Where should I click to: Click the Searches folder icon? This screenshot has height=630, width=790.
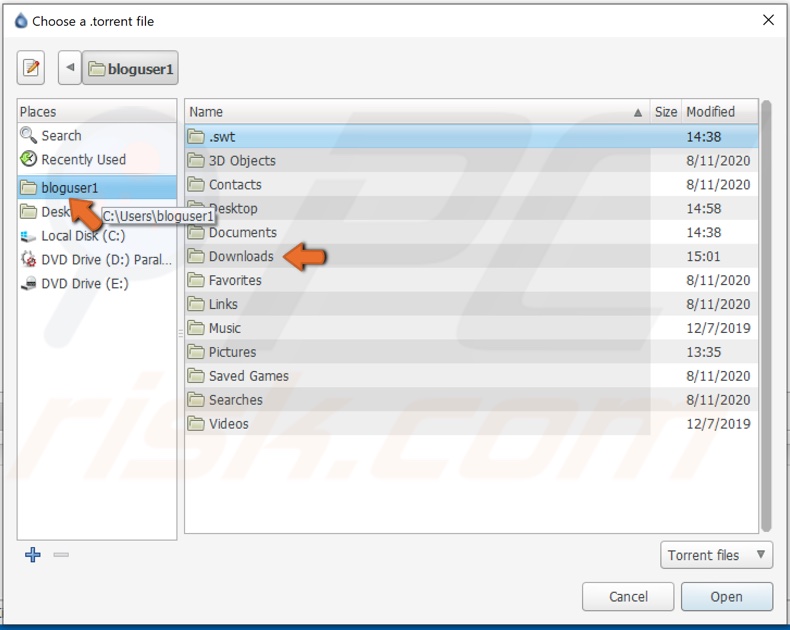point(196,400)
